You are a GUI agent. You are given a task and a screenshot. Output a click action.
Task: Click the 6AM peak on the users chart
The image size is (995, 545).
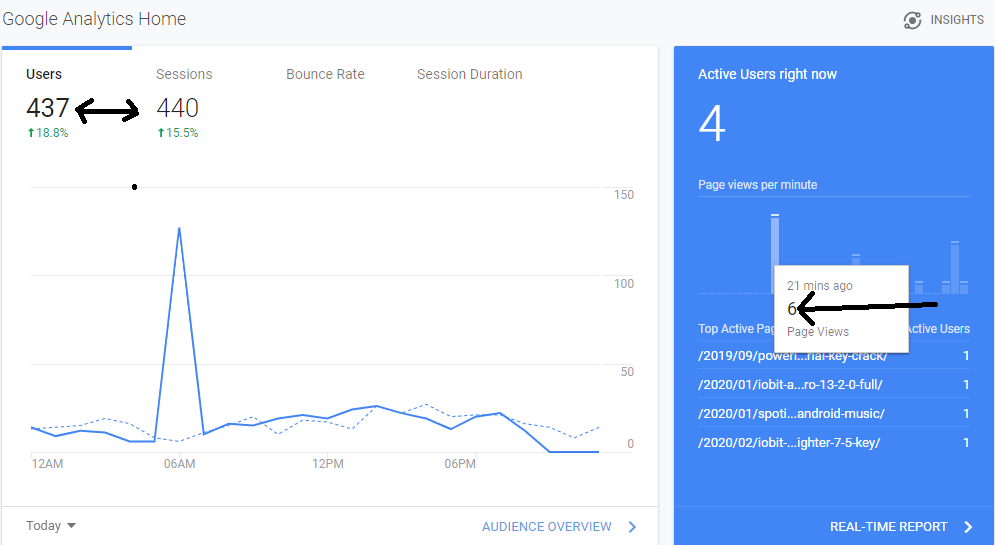180,228
